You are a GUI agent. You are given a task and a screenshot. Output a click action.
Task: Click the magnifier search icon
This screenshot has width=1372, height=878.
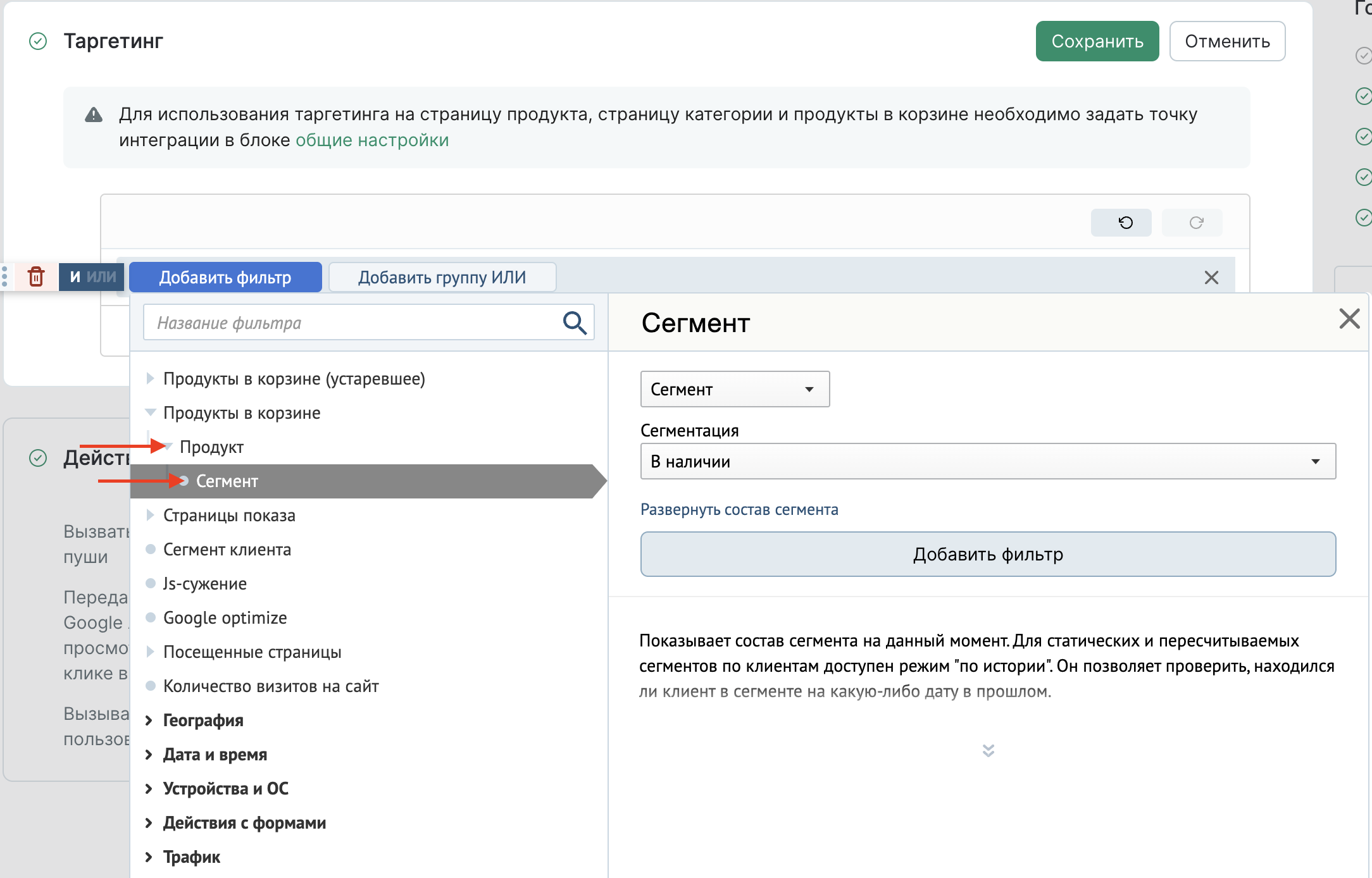click(575, 323)
